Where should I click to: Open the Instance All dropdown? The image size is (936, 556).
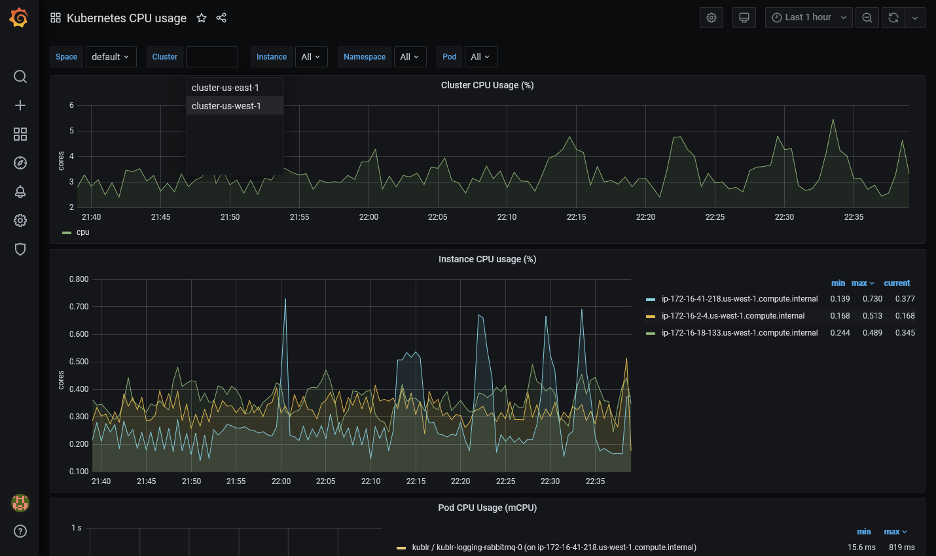[311, 57]
